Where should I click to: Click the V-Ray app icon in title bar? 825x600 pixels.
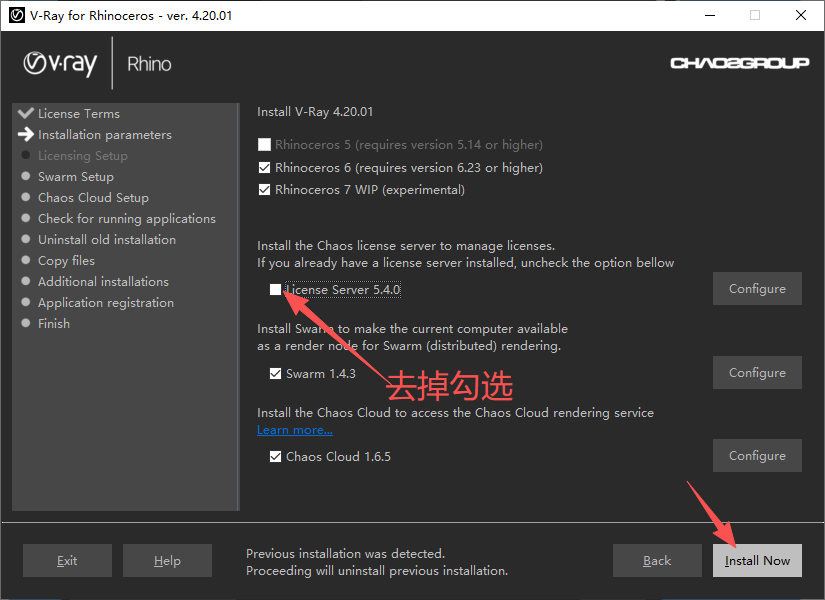coord(17,15)
